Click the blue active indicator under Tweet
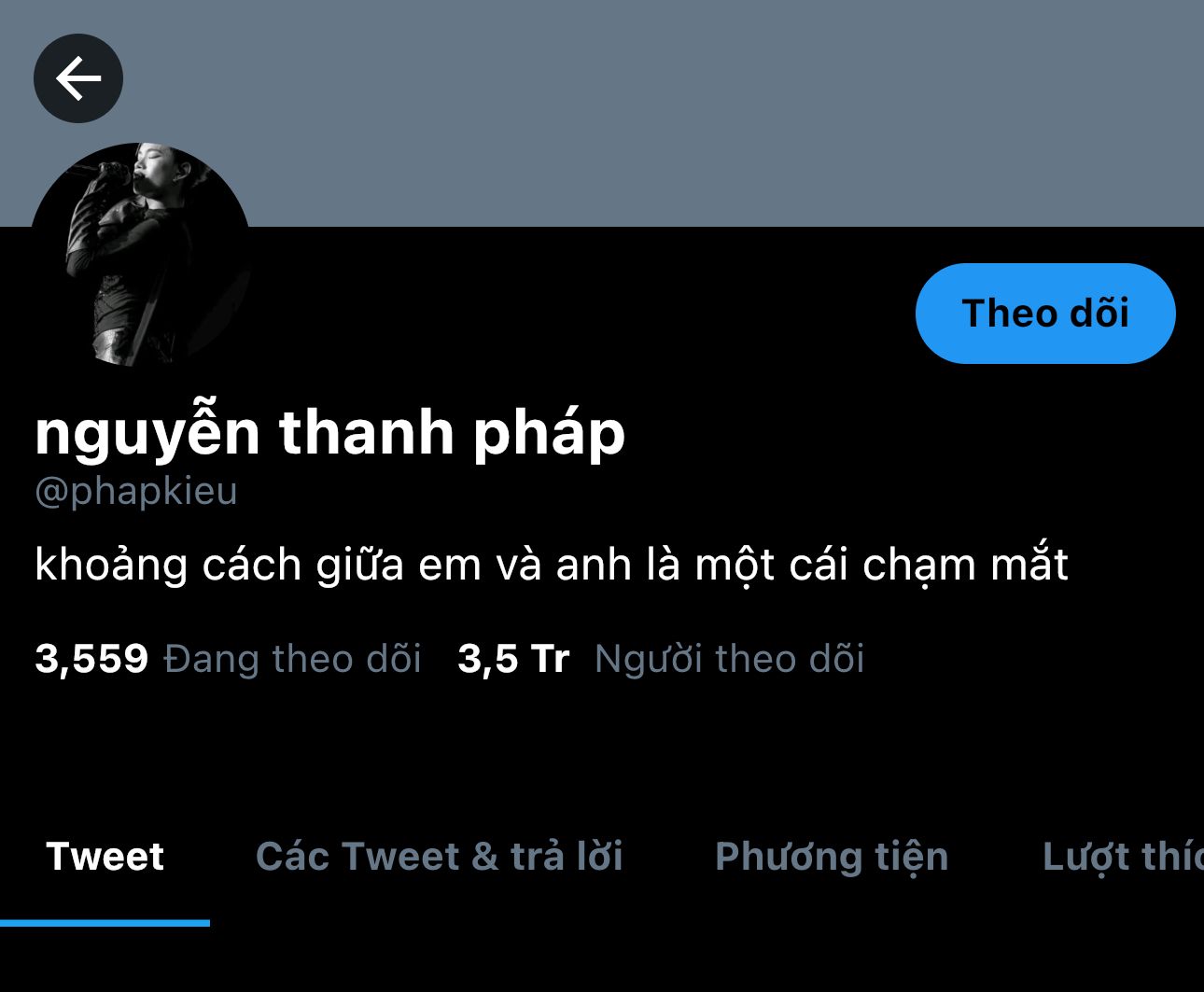Image resolution: width=1204 pixels, height=992 pixels. [105, 923]
